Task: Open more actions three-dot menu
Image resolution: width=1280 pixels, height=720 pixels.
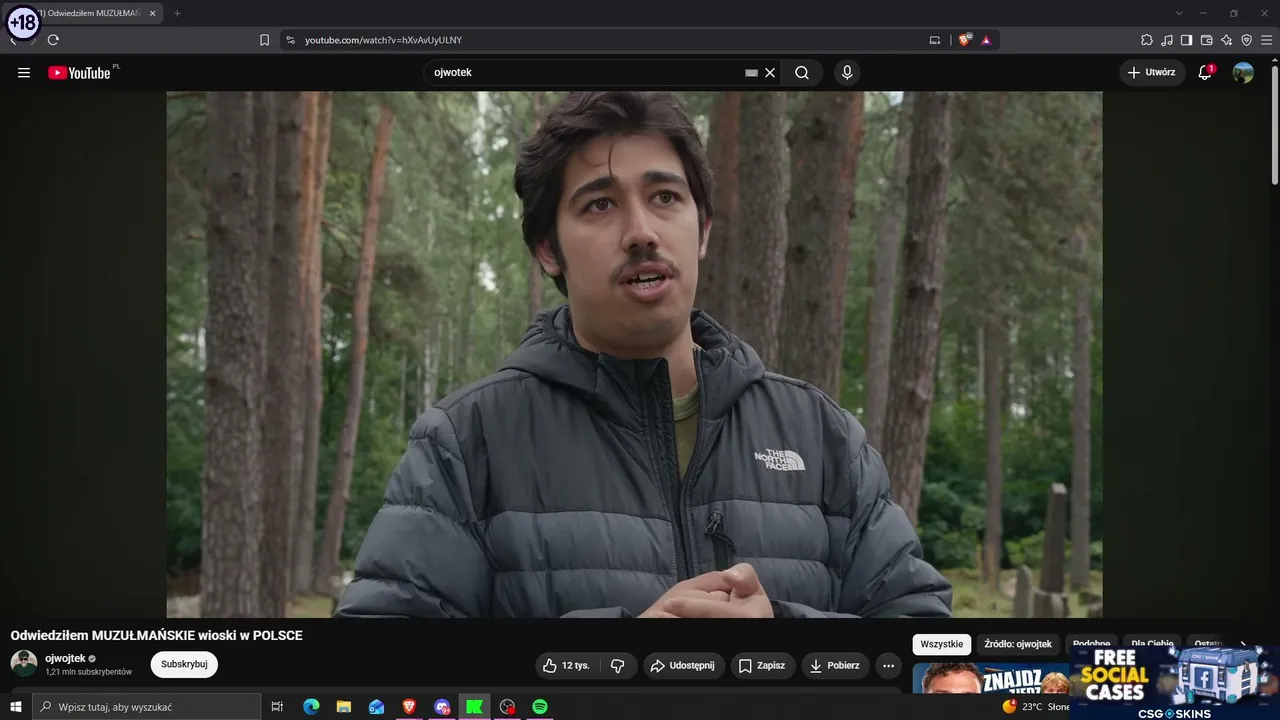Action: tap(888, 665)
